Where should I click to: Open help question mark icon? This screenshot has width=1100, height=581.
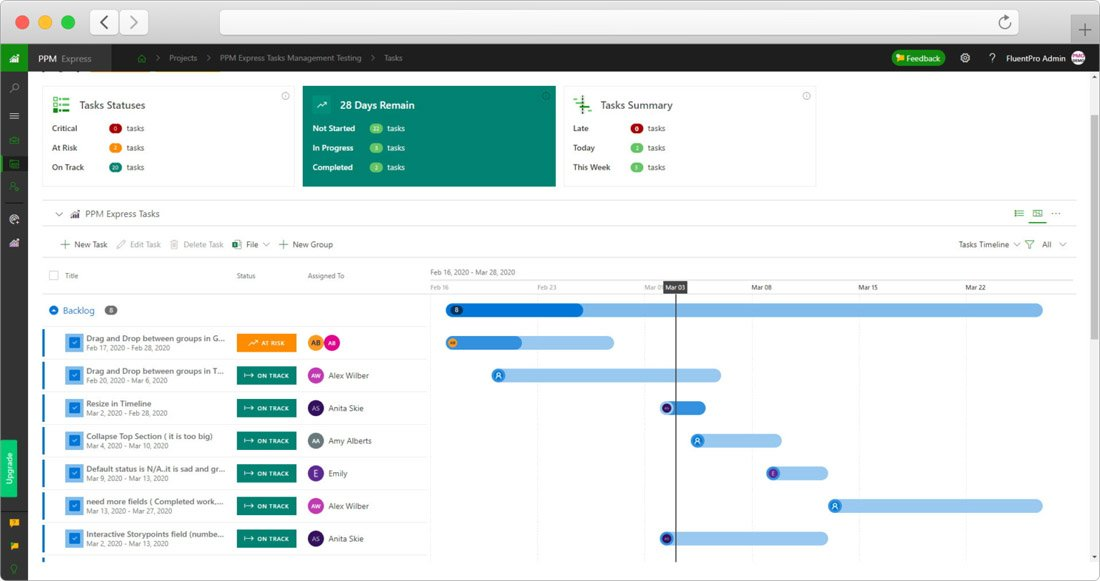pos(992,58)
